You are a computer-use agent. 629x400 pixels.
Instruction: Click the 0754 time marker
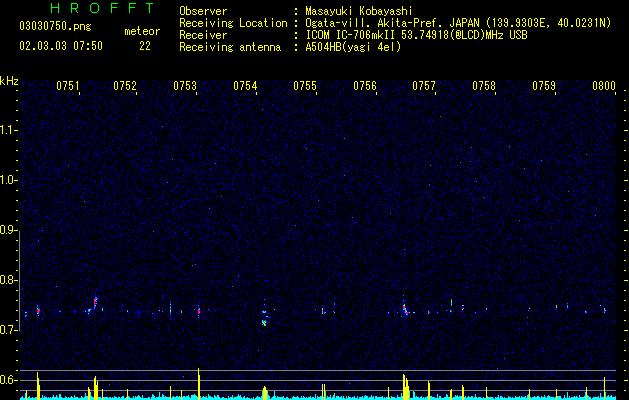click(x=245, y=86)
